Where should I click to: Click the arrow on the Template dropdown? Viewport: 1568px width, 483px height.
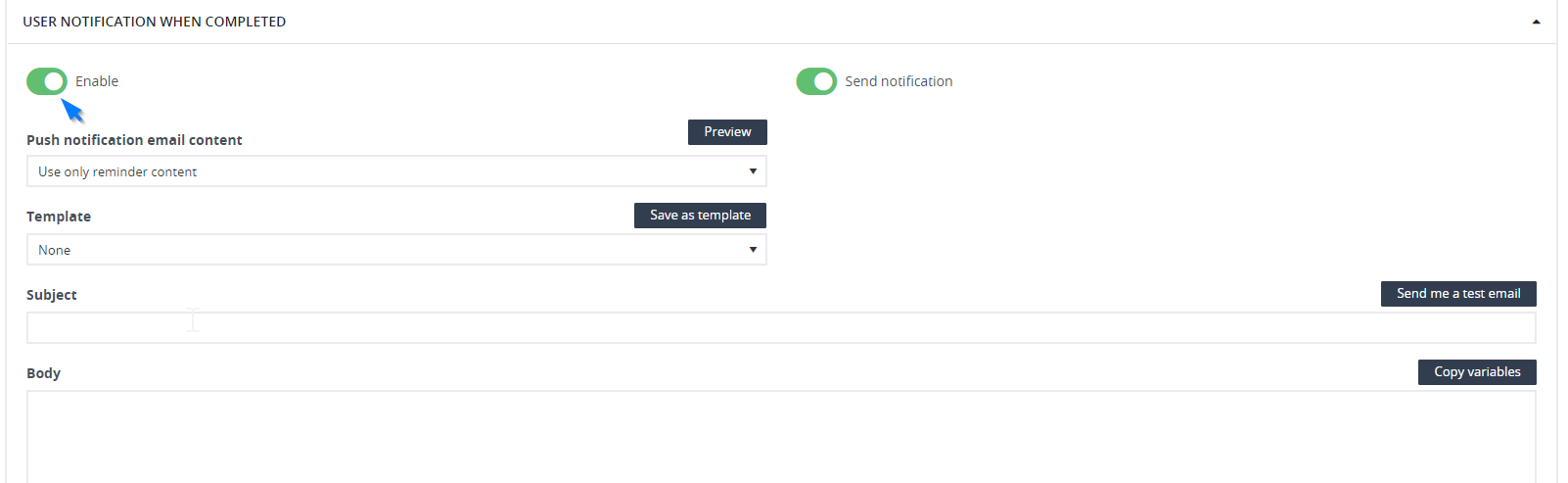753,250
